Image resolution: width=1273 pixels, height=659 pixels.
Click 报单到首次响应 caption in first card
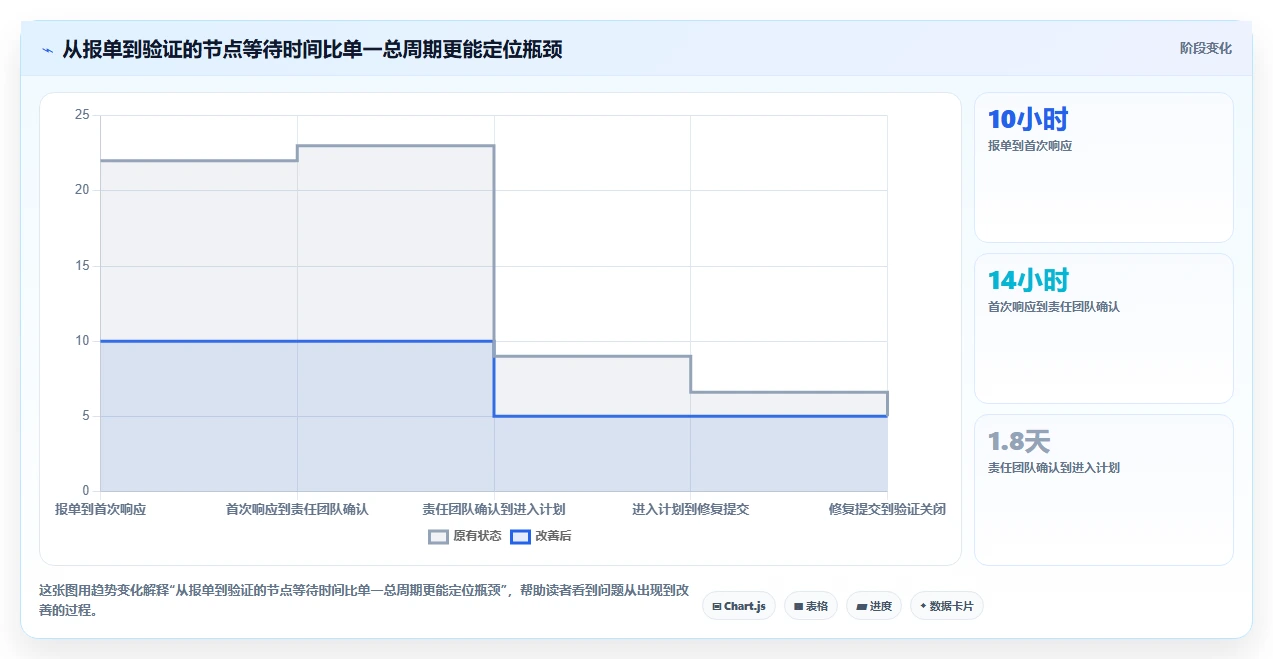[1030, 146]
